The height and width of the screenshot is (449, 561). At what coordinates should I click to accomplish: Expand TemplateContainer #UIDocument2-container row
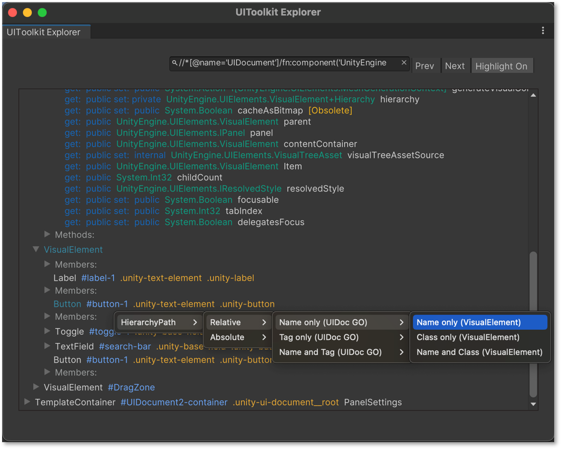point(27,402)
